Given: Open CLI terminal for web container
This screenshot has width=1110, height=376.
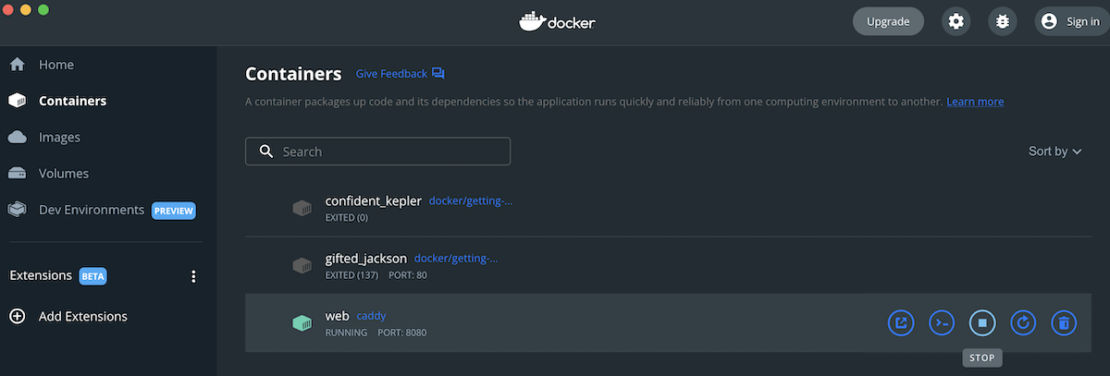Looking at the screenshot, I should 942,323.
